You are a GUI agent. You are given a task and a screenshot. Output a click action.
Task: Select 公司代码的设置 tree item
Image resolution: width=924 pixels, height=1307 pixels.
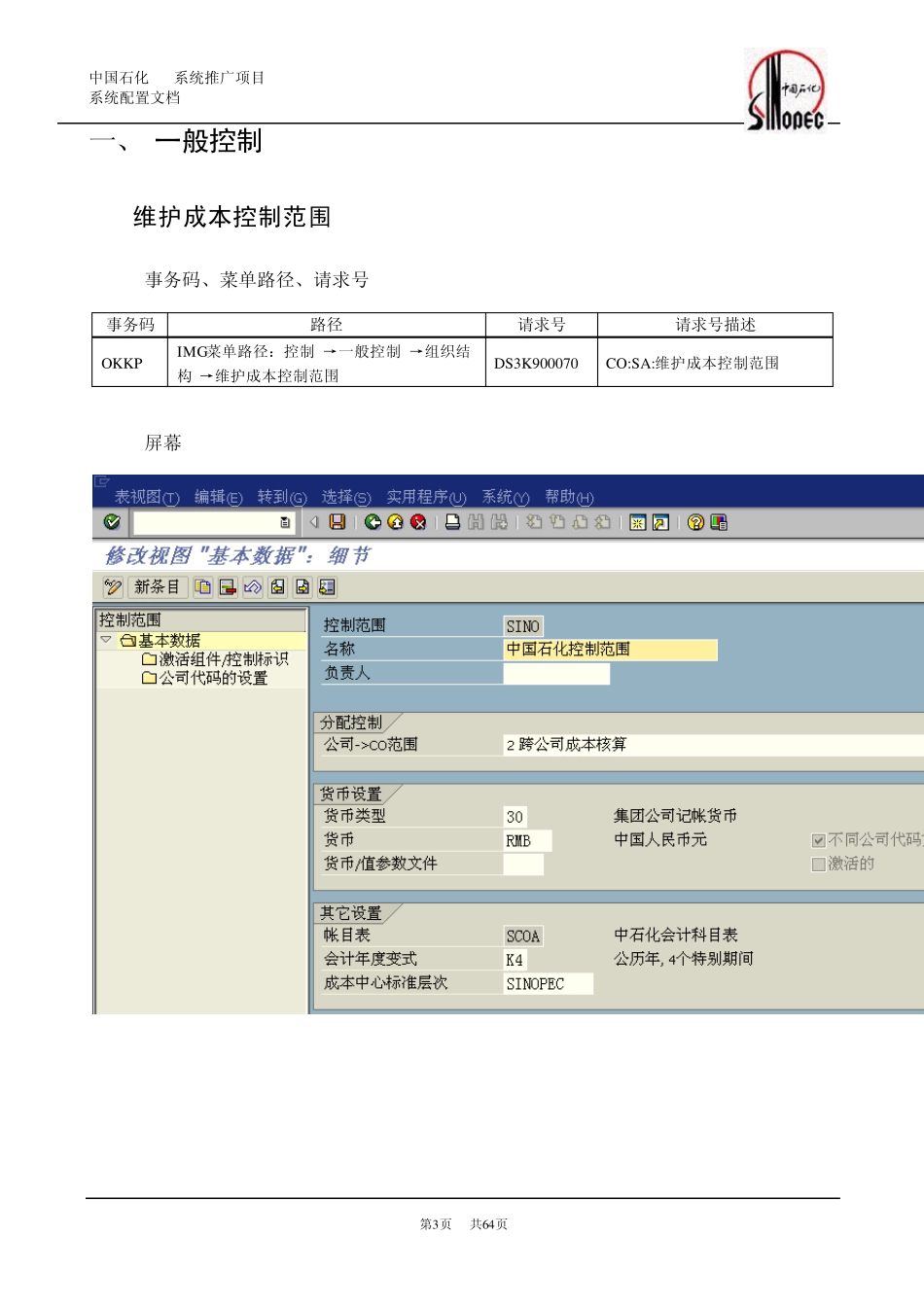204,678
